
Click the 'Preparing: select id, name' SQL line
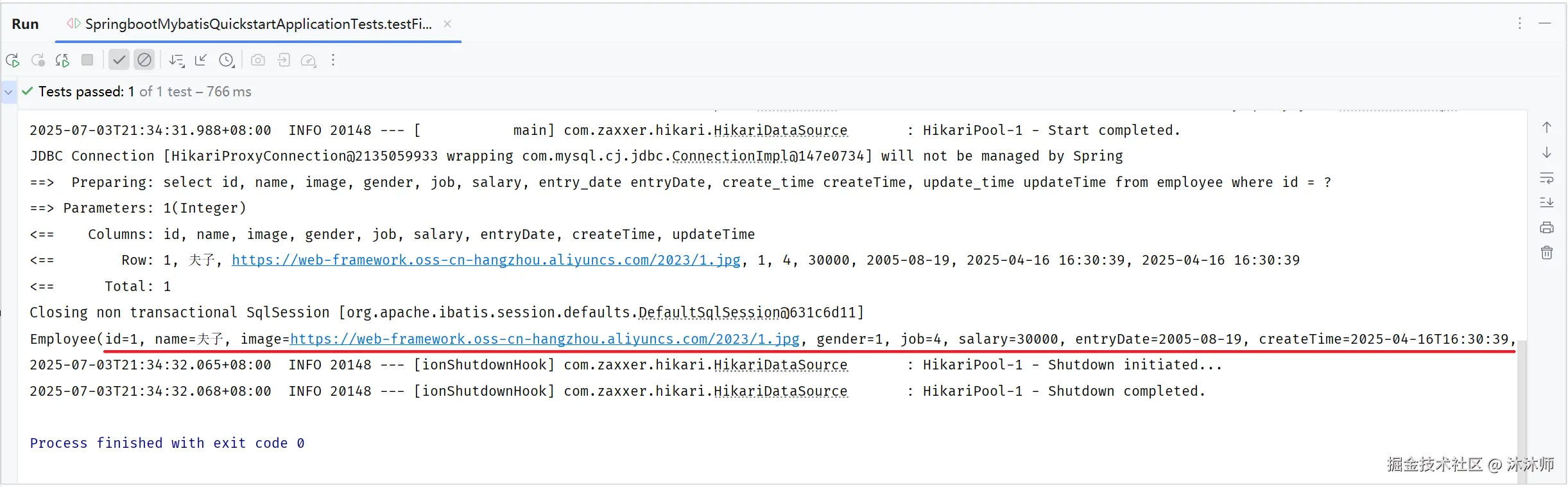coord(680,182)
